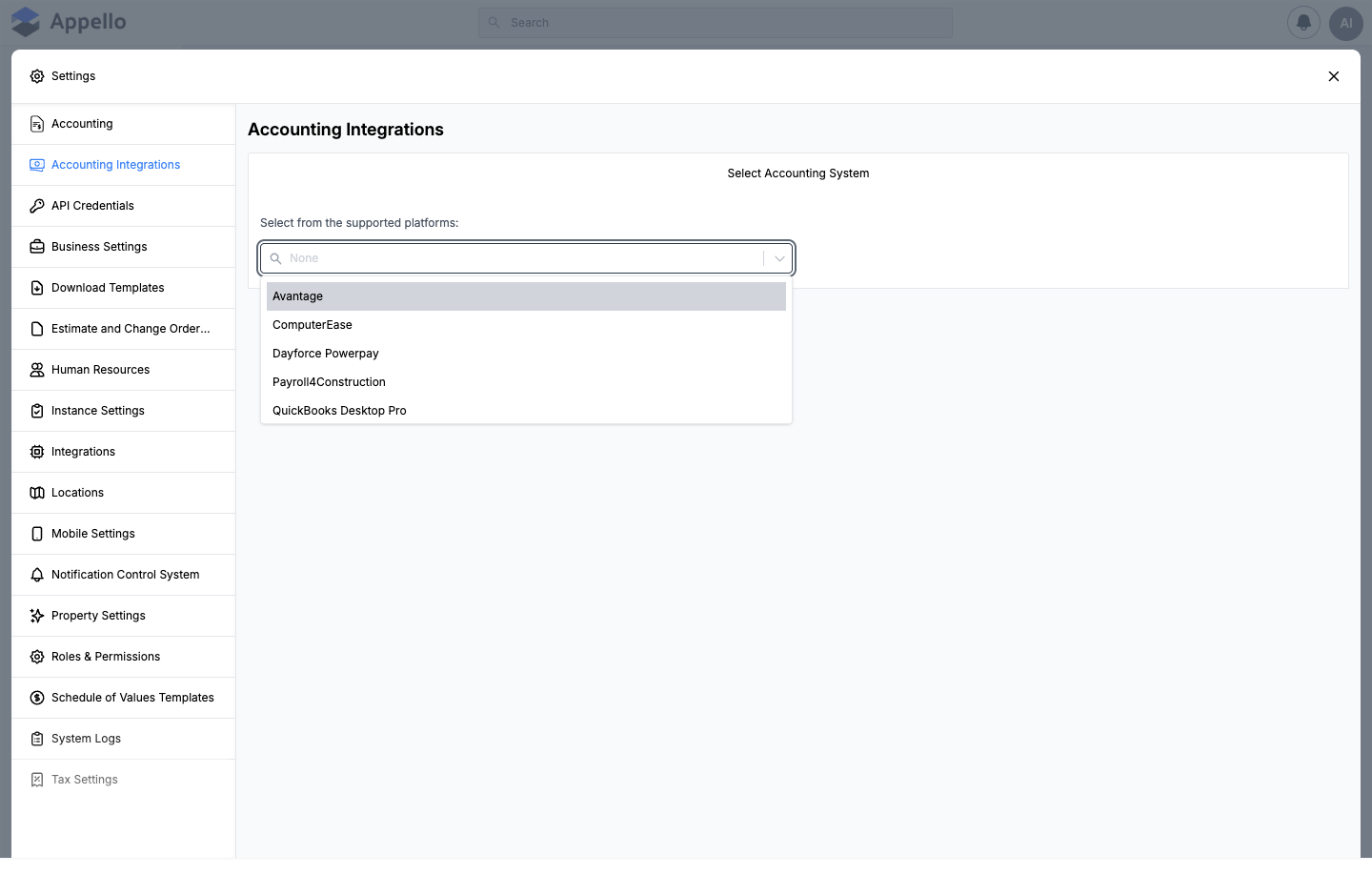Screen dimensions: 1372x875
Task: Pick Dayforce Powerpay option
Action: coord(526,354)
